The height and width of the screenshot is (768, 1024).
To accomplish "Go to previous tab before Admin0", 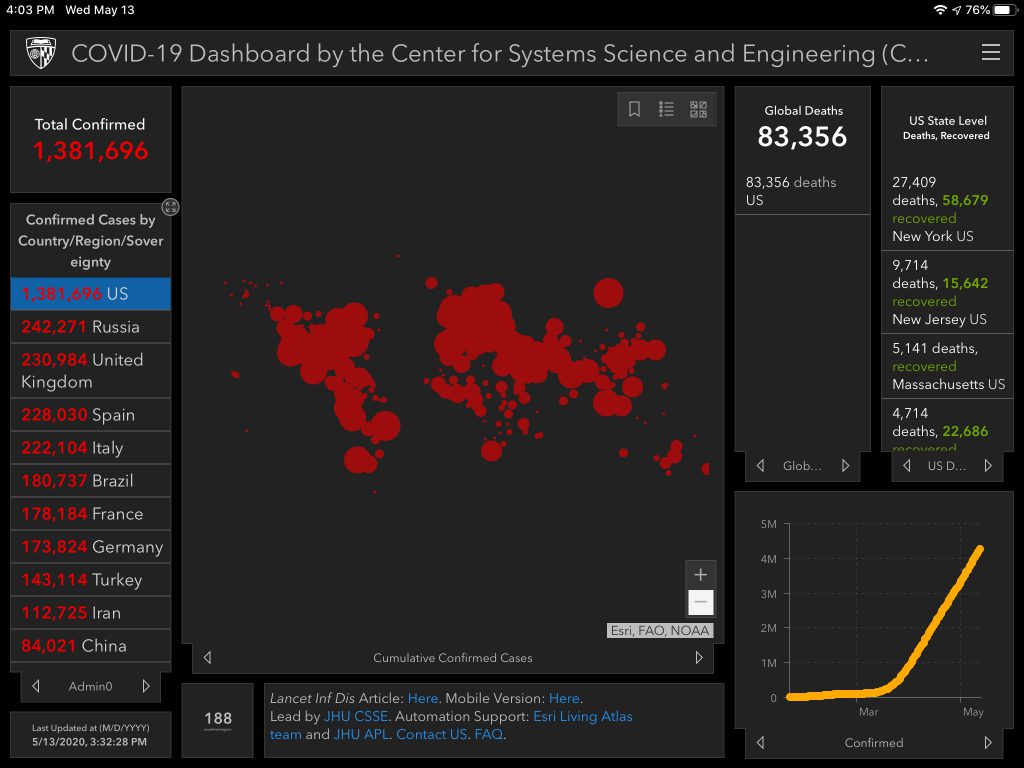I will pyautogui.click(x=36, y=686).
